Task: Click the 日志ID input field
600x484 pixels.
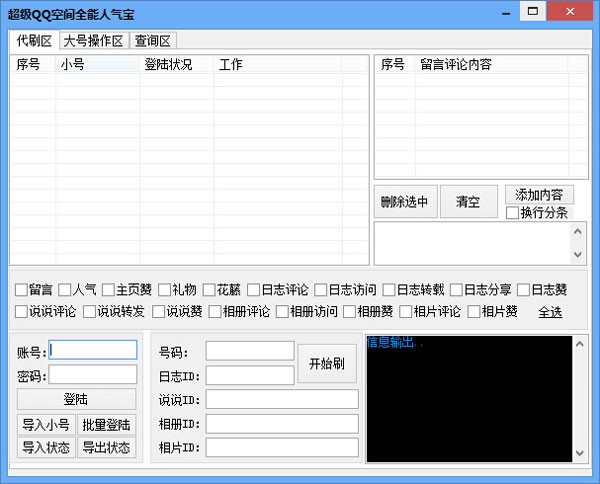Action: pos(281,375)
